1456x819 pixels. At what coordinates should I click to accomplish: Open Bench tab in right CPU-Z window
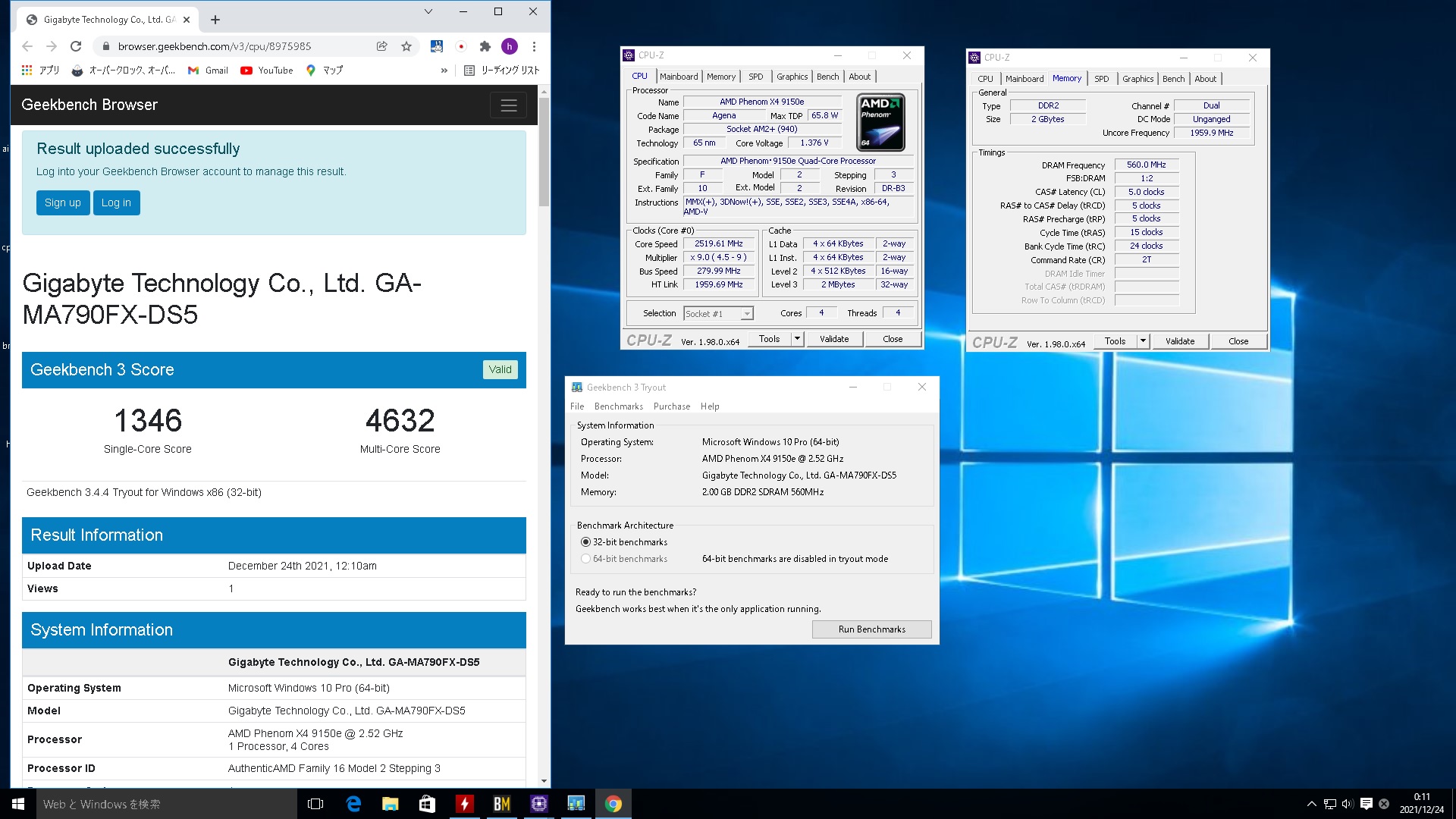pos(1174,79)
